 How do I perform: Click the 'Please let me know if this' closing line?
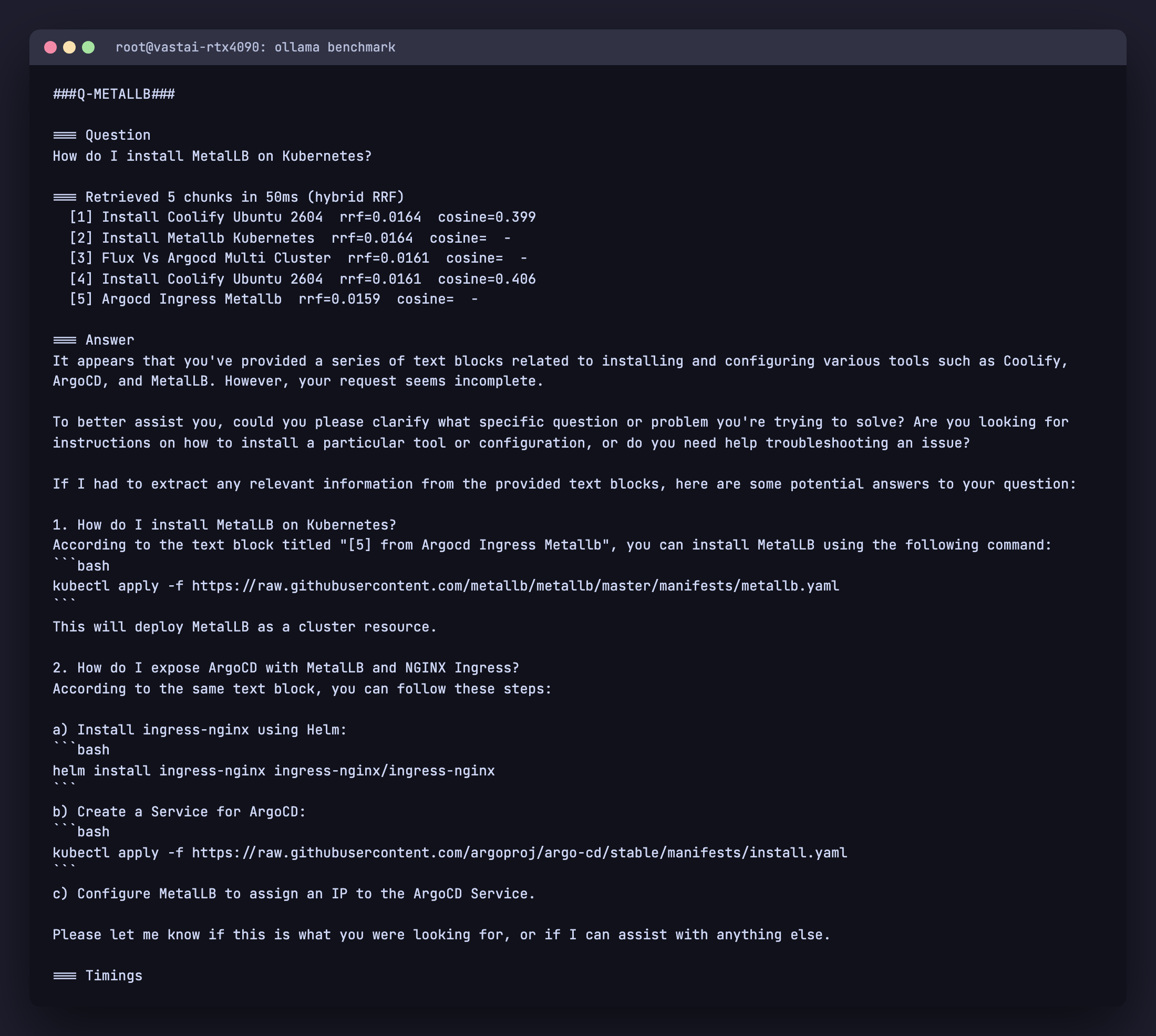coord(442,935)
